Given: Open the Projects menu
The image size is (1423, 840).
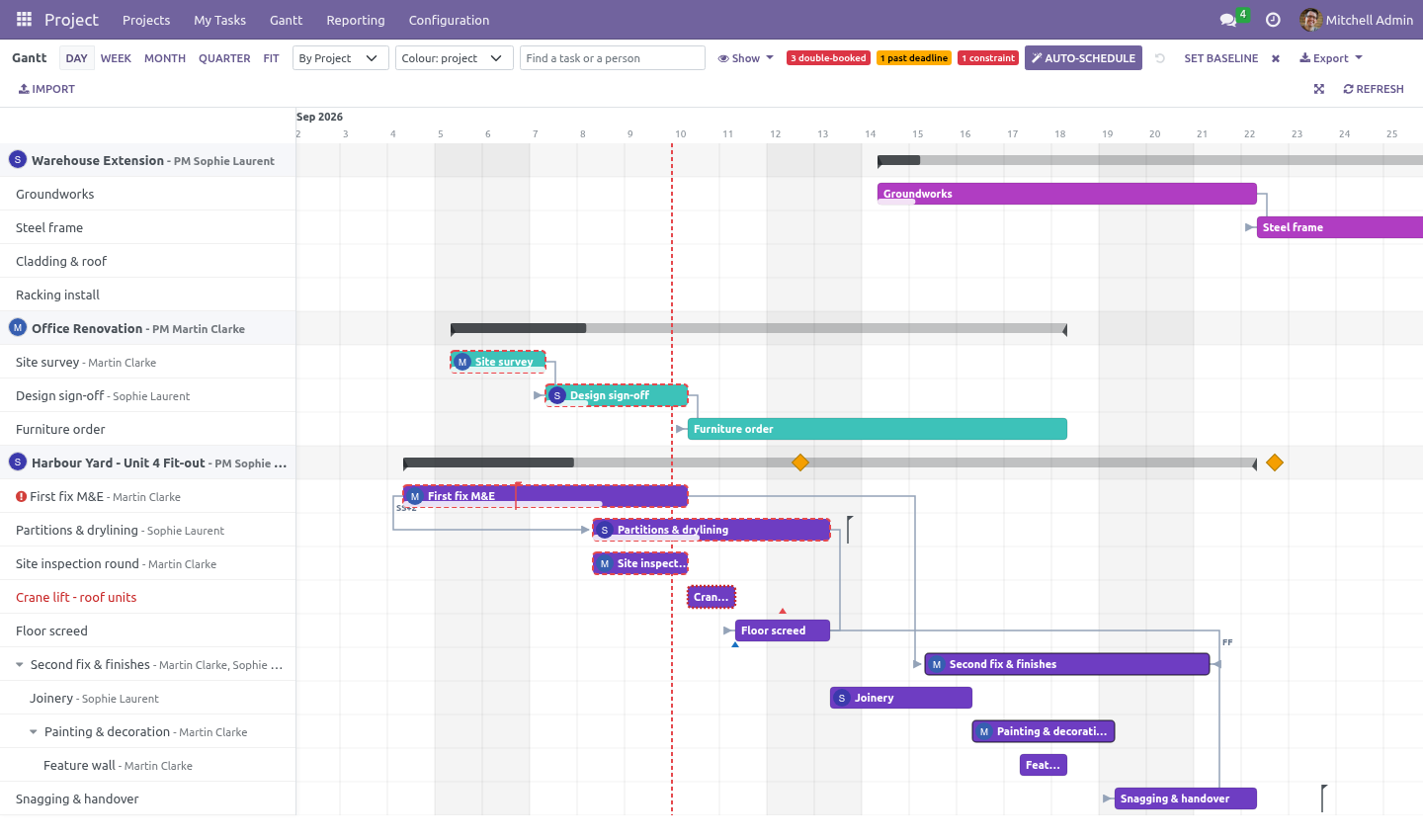Looking at the screenshot, I should click(146, 20).
